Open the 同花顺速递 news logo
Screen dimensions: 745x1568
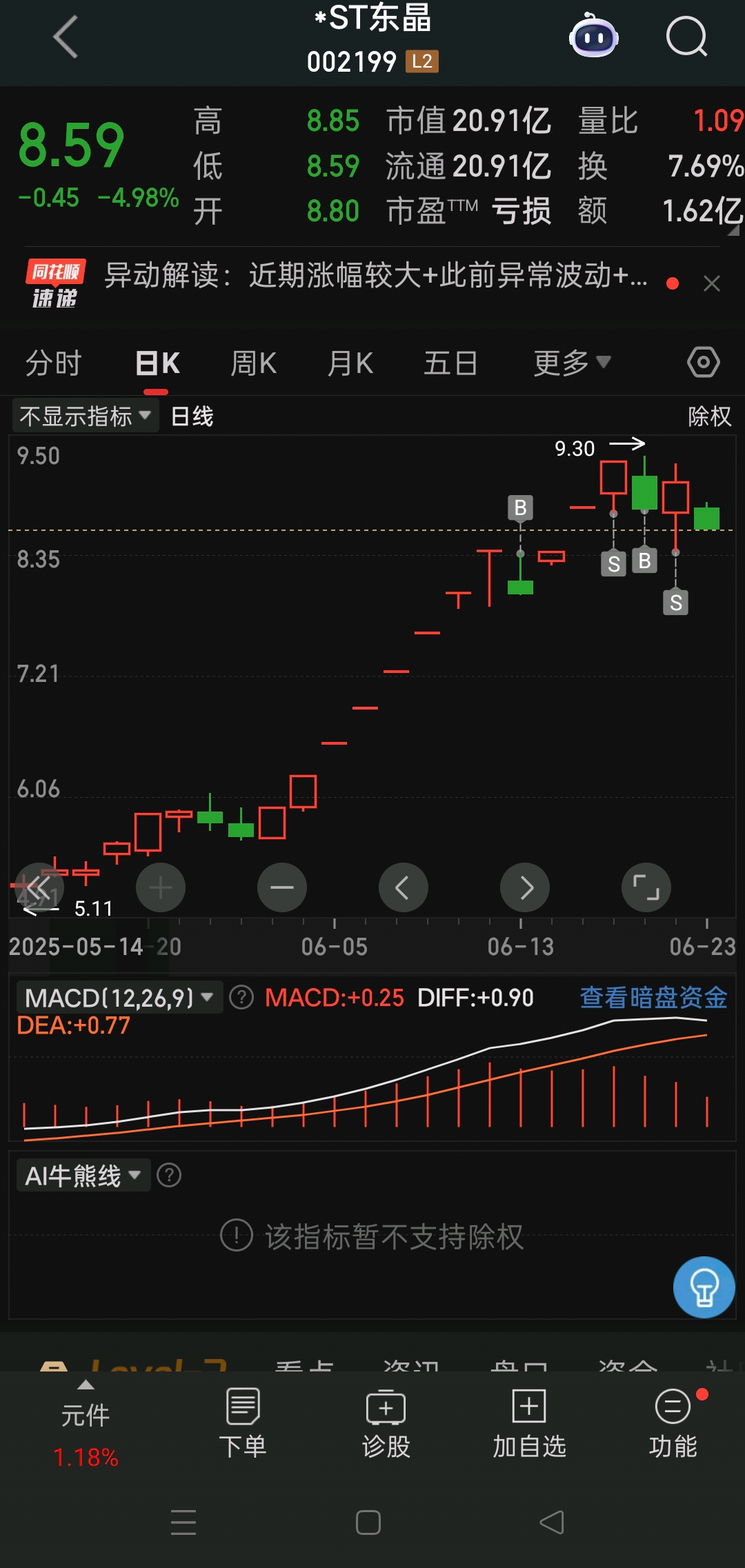[55, 283]
